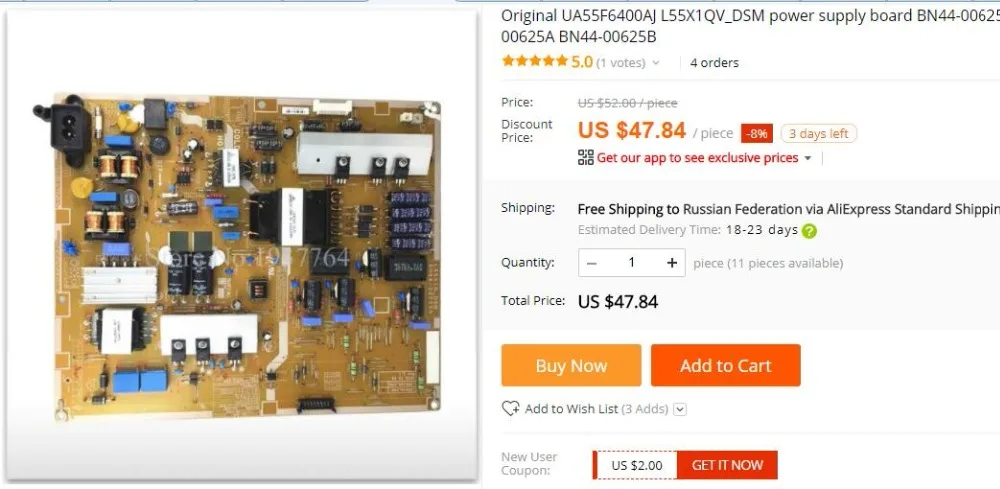Viewport: 1000px width, 489px height.
Task: Click the GET IT NOW coupon button
Action: (x=727, y=465)
